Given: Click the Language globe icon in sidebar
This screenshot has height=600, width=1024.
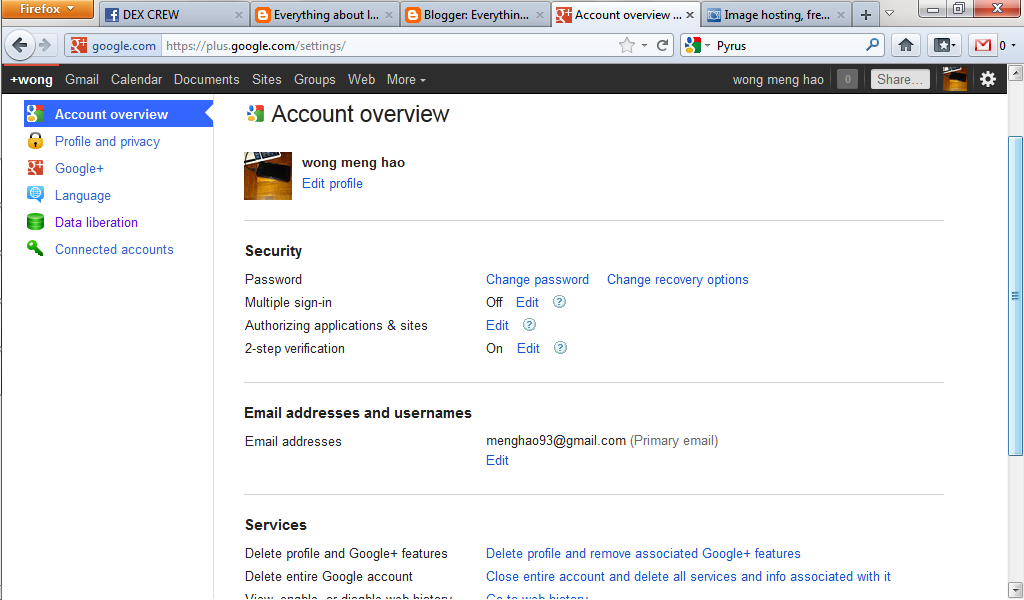Looking at the screenshot, I should click(x=35, y=195).
